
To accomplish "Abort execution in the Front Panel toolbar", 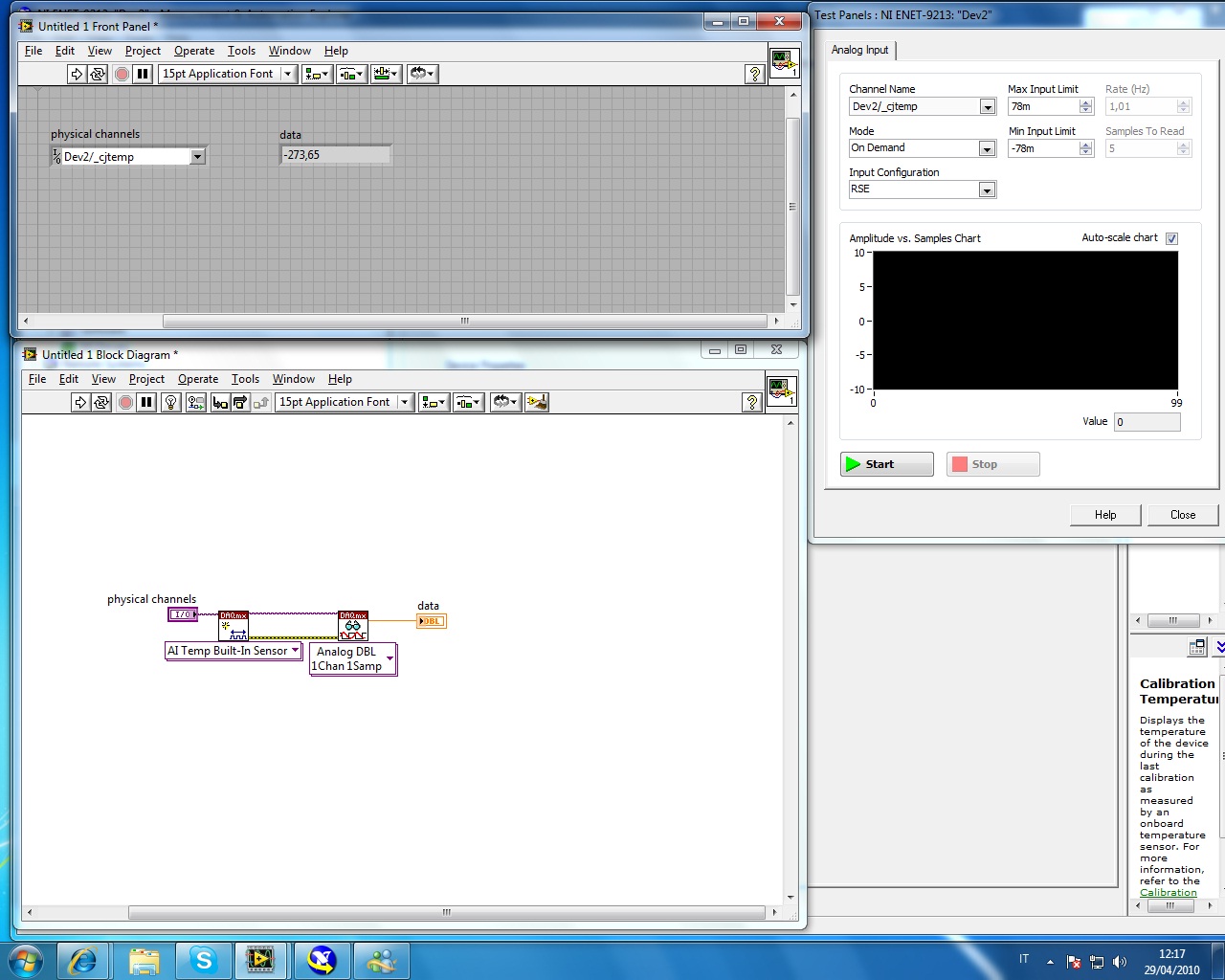I will click(122, 74).
